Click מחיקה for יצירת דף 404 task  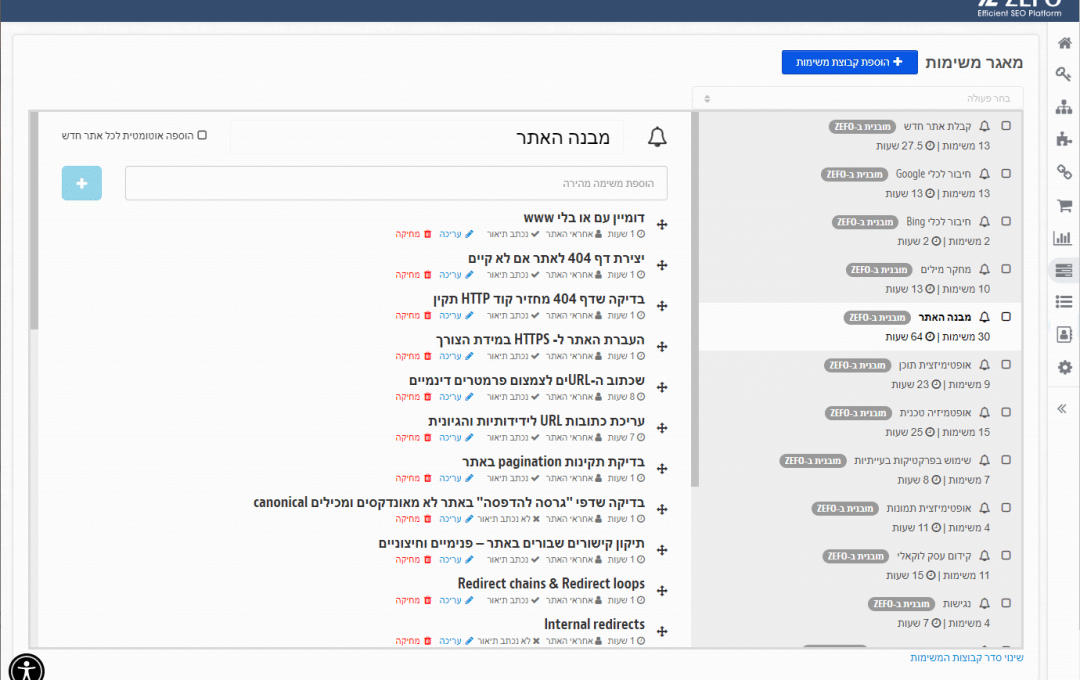413,274
